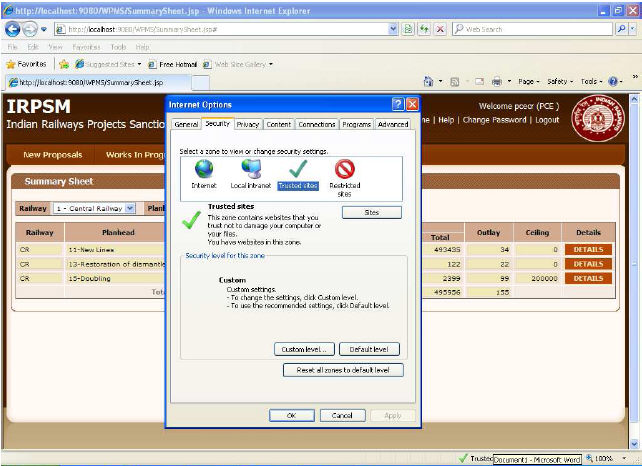Image resolution: width=642 pixels, height=466 pixels.
Task: Click the Sites button for trusted zone
Action: [x=371, y=213]
